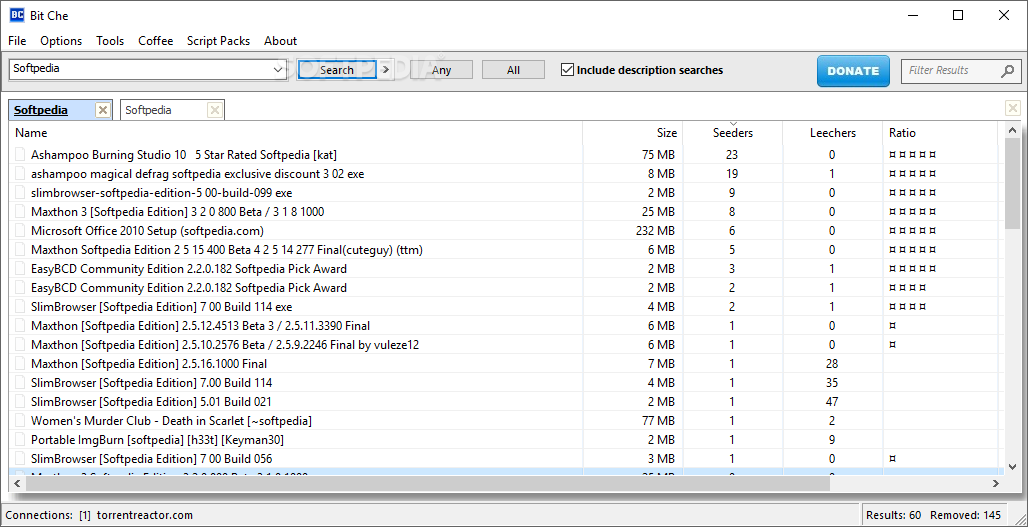Open the Coffee menu
Image resolution: width=1028 pixels, height=527 pixels.
pyautogui.click(x=155, y=41)
